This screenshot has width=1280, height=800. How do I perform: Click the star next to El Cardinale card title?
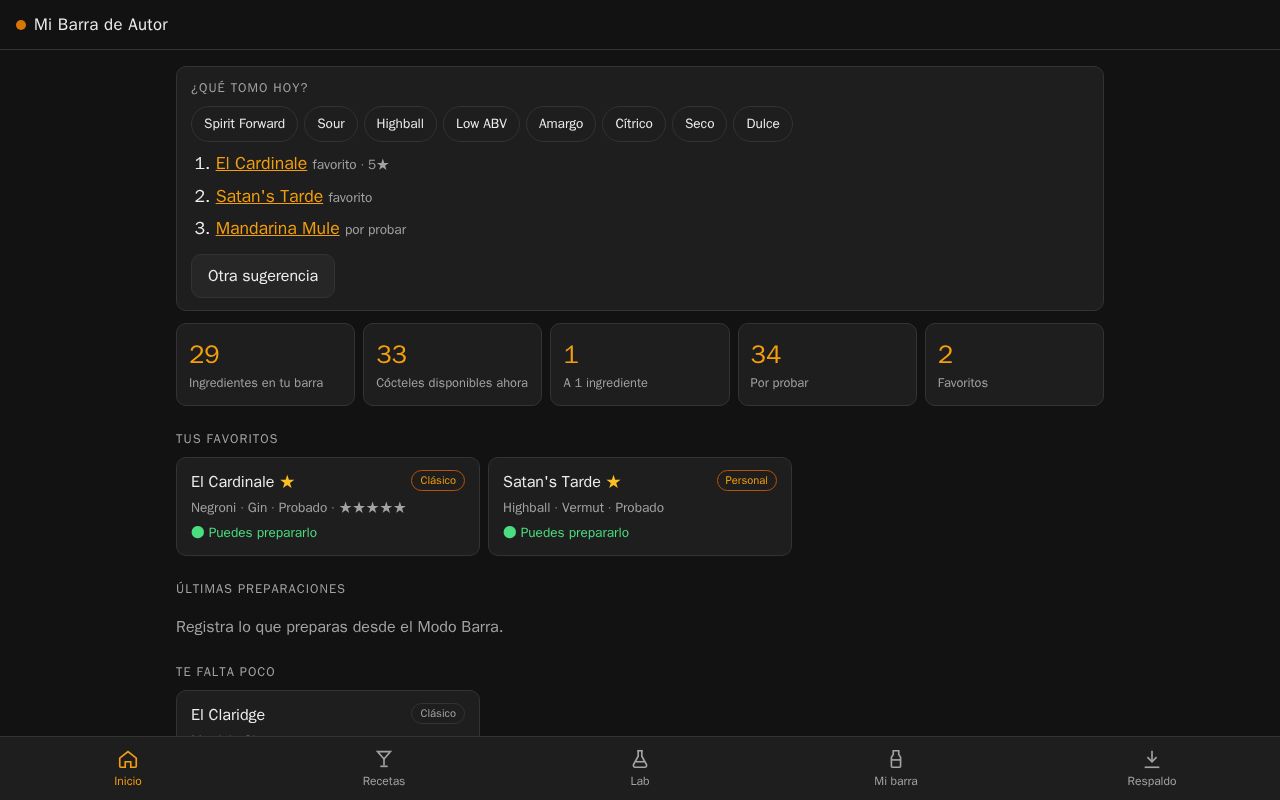287,482
